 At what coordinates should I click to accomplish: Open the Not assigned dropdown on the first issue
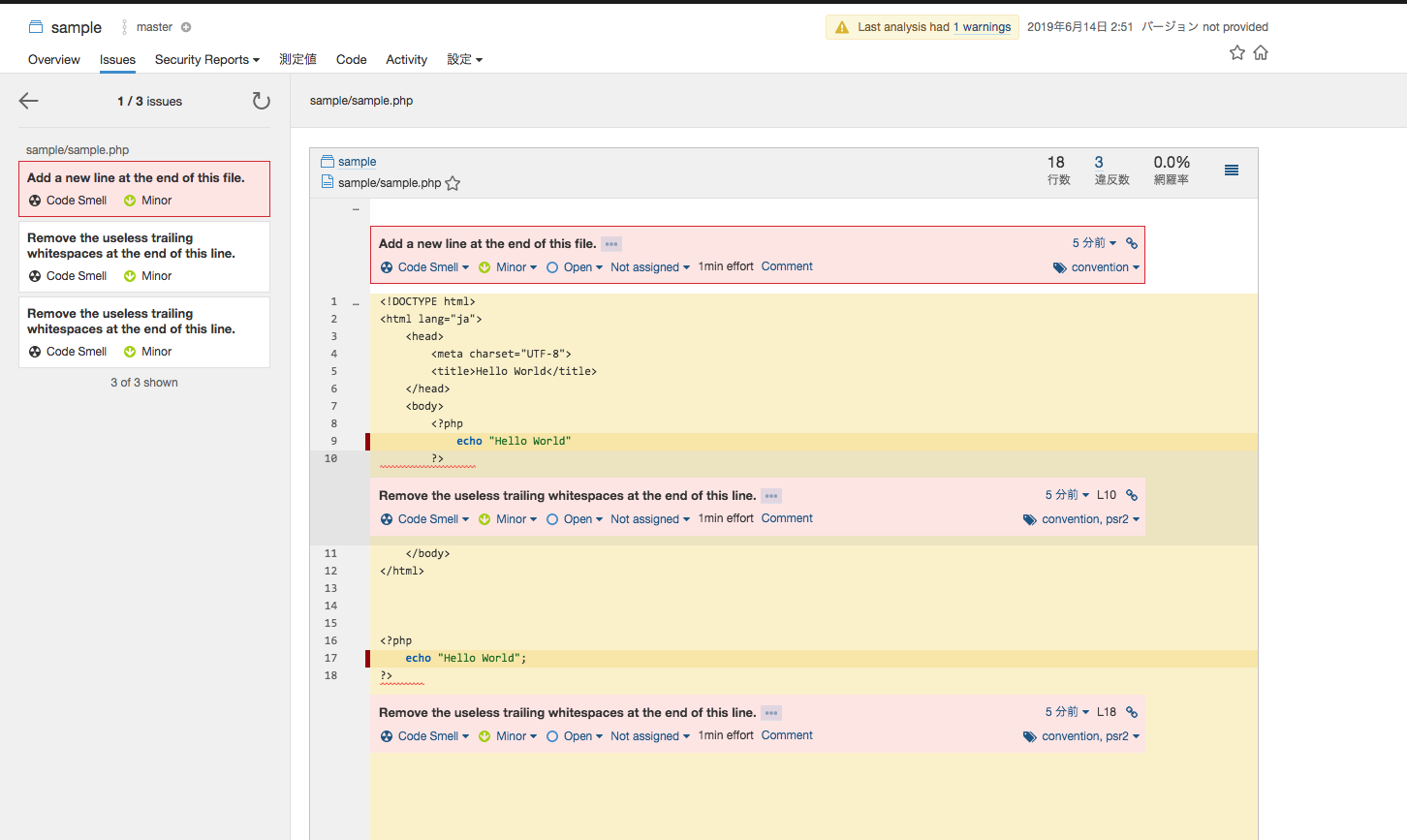click(650, 267)
